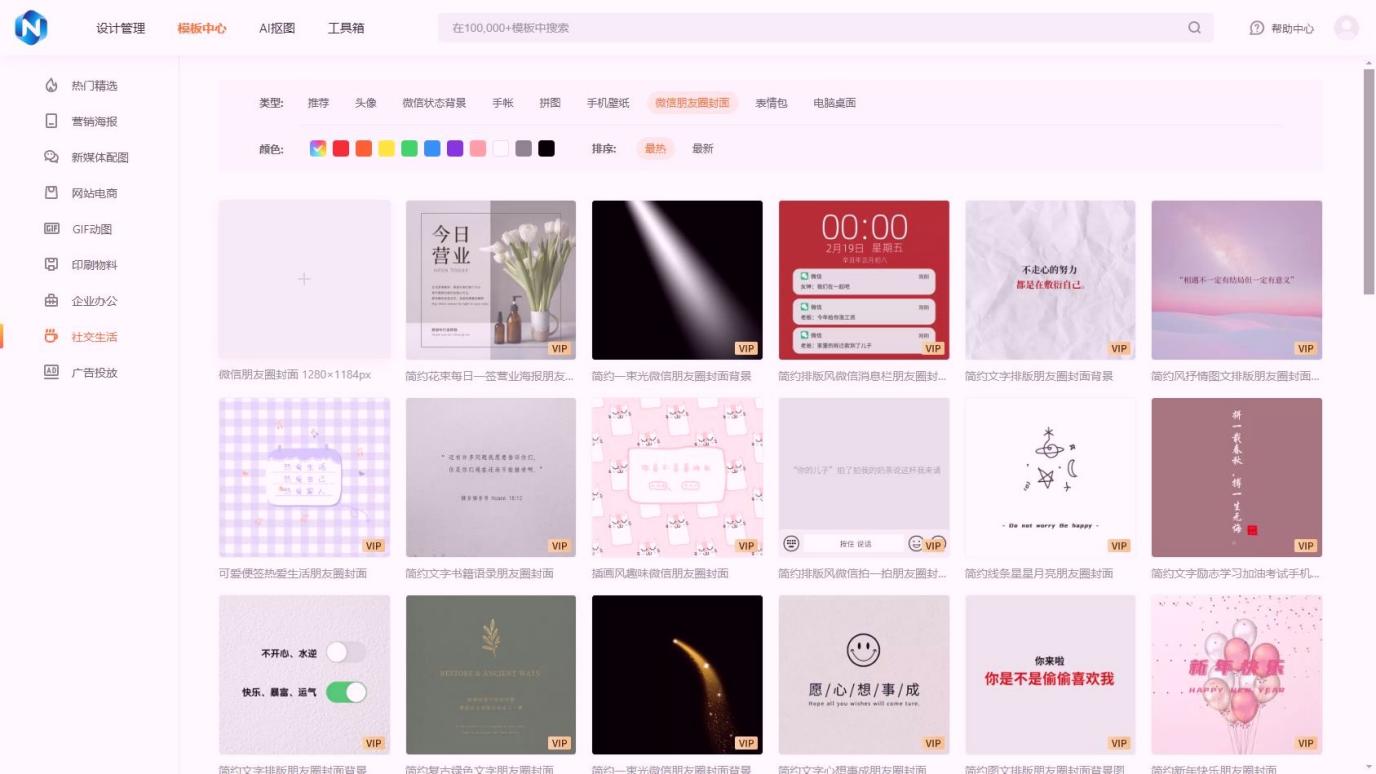Open the 今日营业 flower template thumbnail

tap(490, 279)
